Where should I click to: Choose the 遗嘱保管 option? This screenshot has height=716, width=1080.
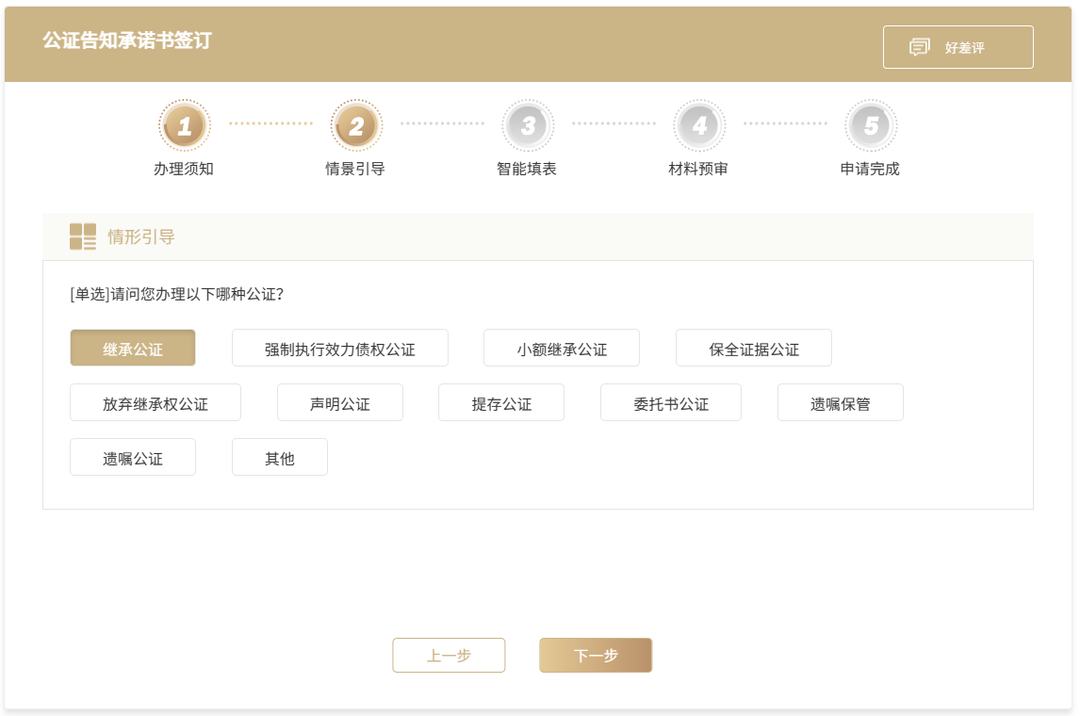point(840,403)
